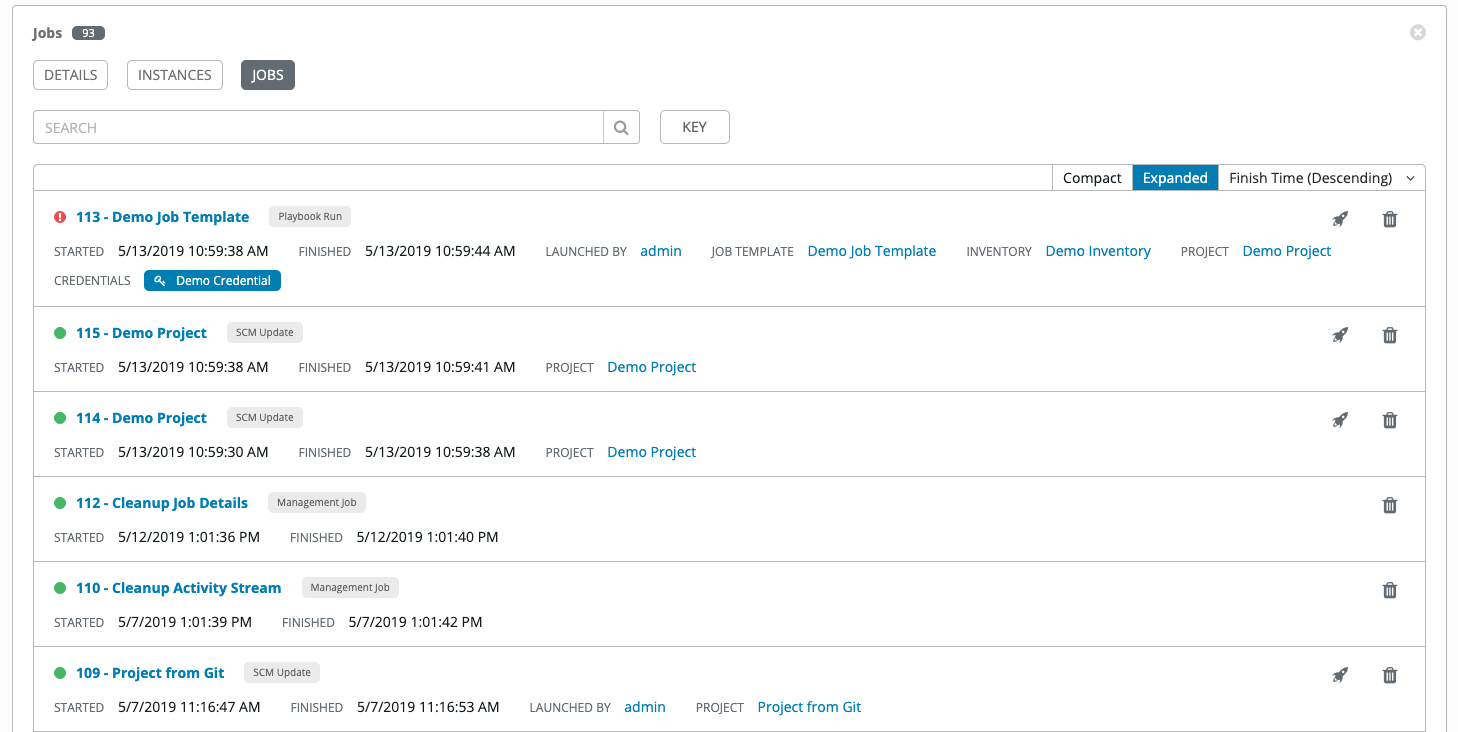Focus the job search field
The width and height of the screenshot is (1458, 732).
(318, 128)
